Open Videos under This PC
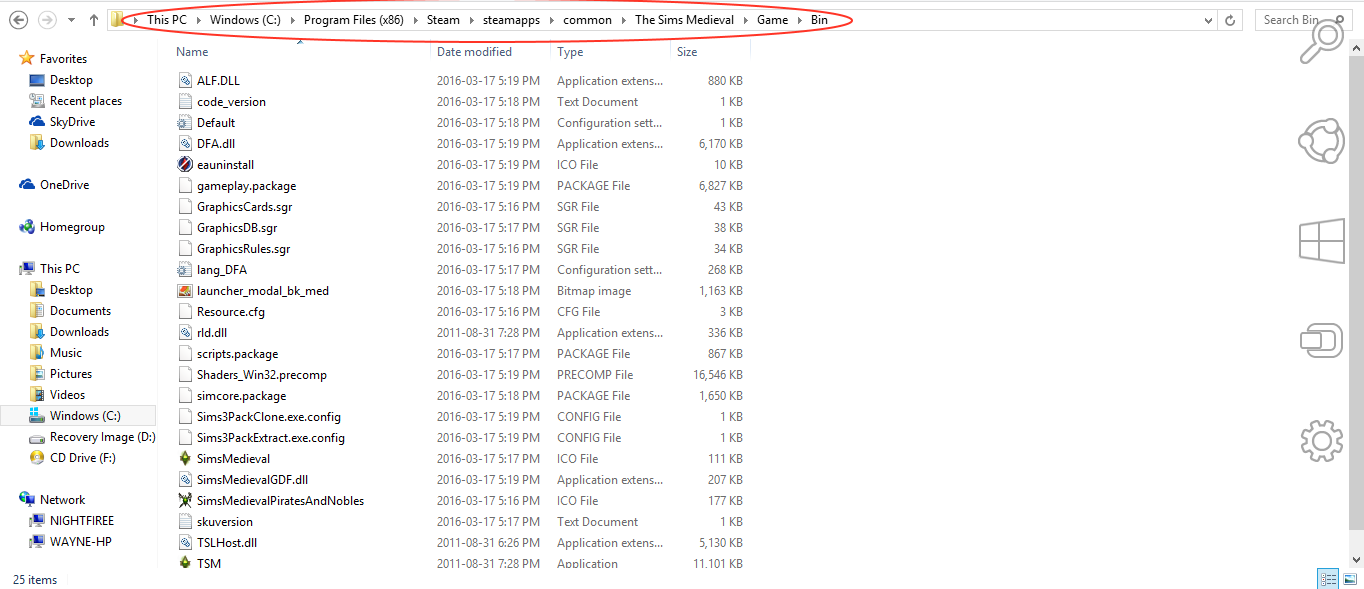Viewport: 1364px width, 589px height. (x=68, y=395)
